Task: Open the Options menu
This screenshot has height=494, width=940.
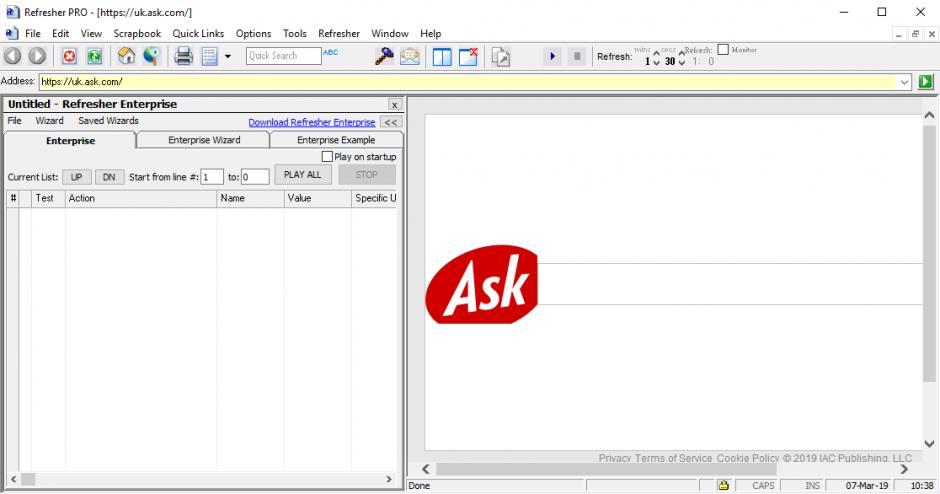Action: coord(253,34)
